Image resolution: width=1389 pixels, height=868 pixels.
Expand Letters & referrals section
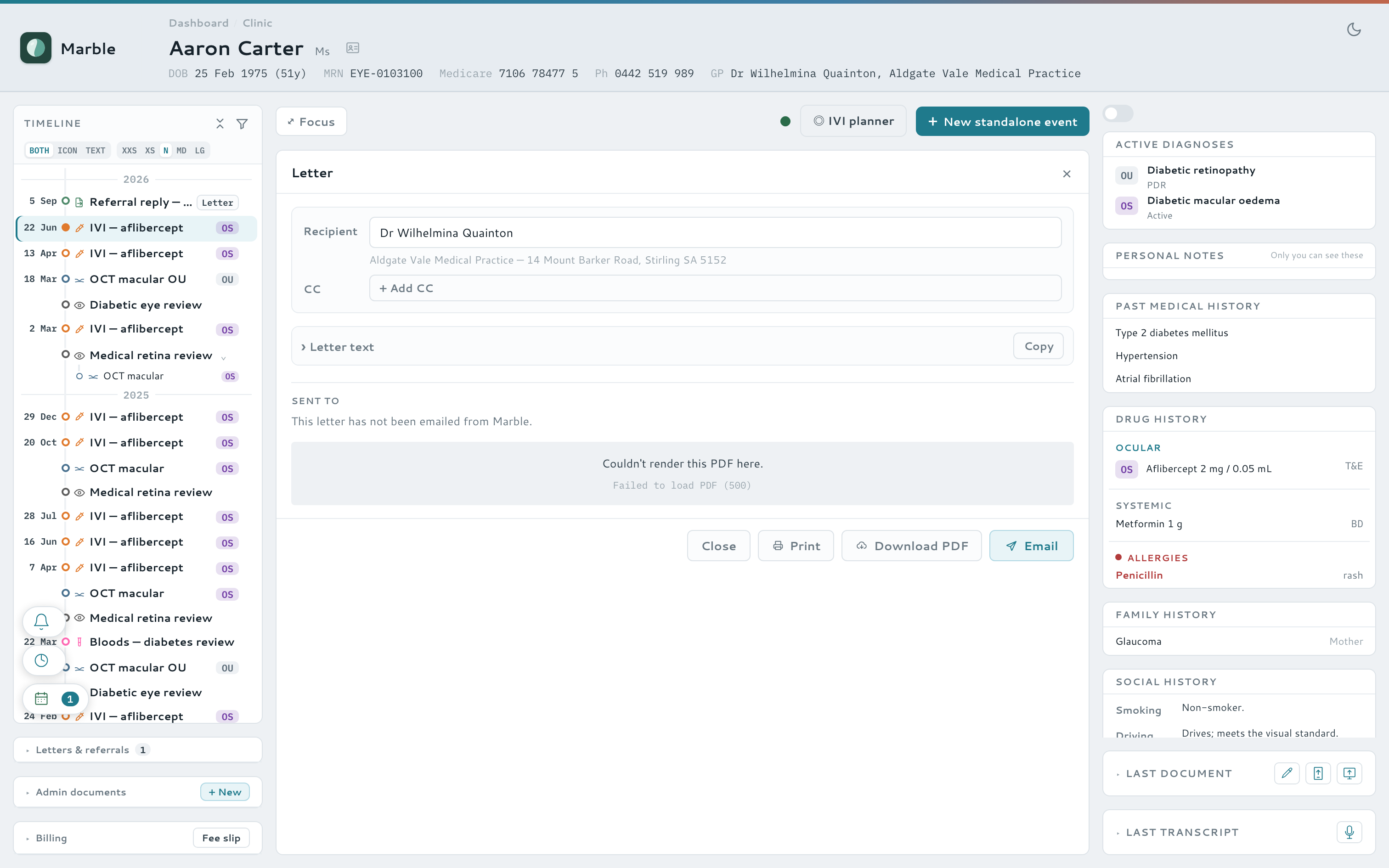click(82, 750)
